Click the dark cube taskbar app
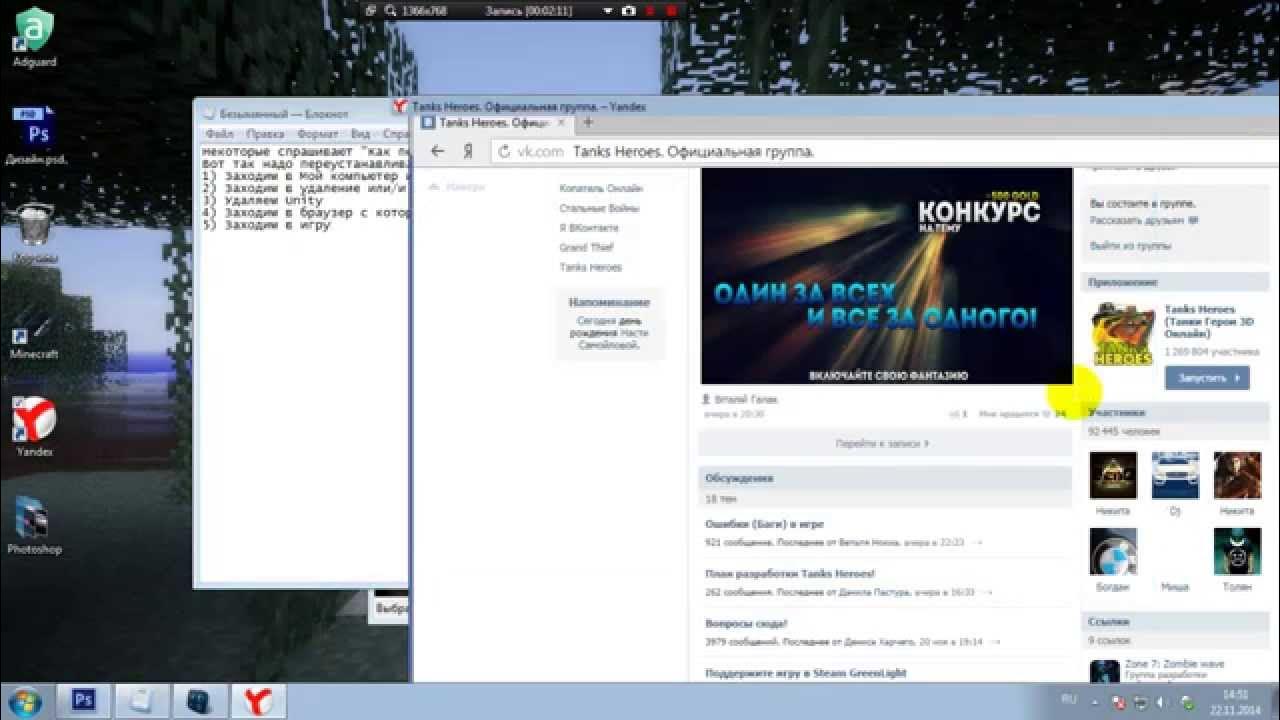1280x720 pixels. [x=199, y=699]
